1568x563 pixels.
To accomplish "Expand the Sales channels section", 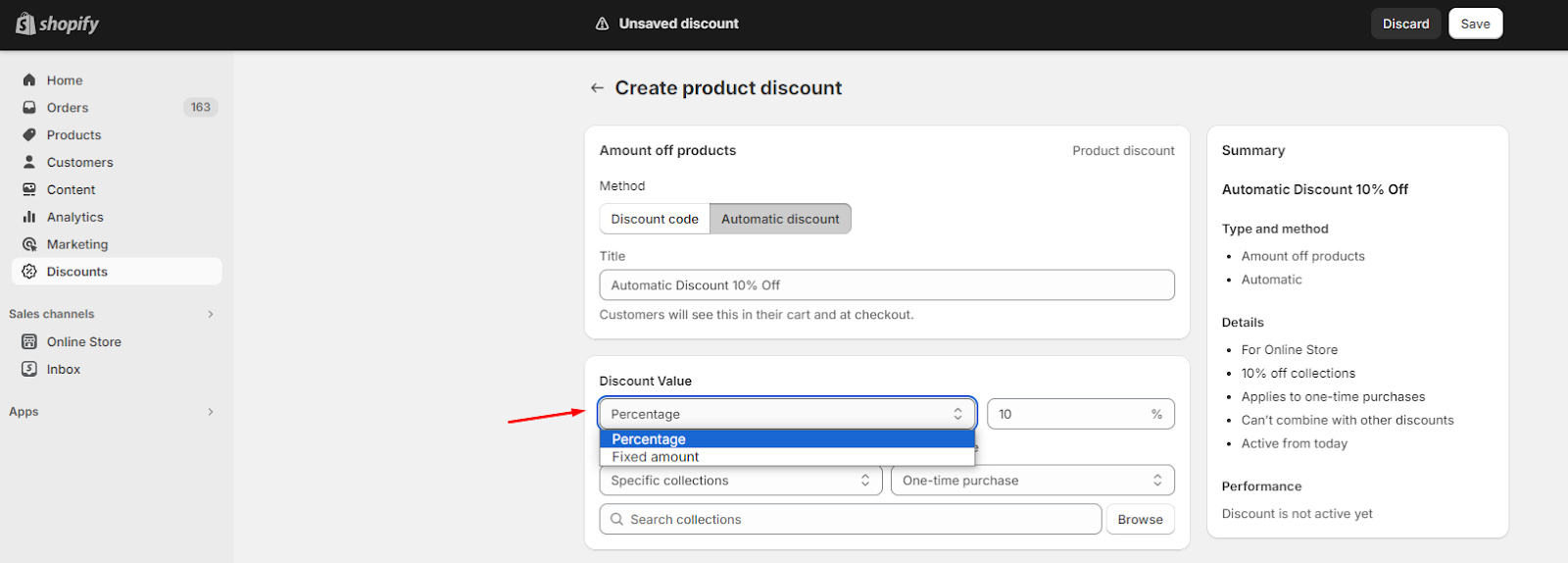I will 210,315.
